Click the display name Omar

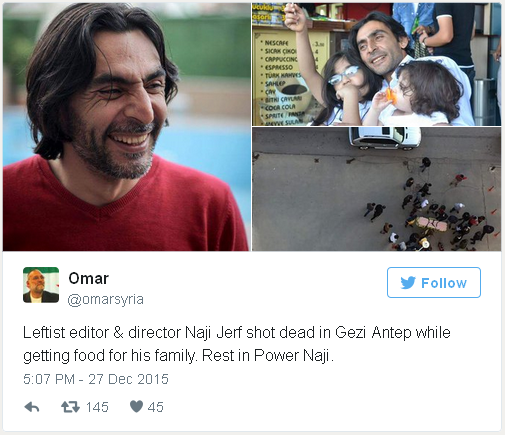click(x=89, y=278)
